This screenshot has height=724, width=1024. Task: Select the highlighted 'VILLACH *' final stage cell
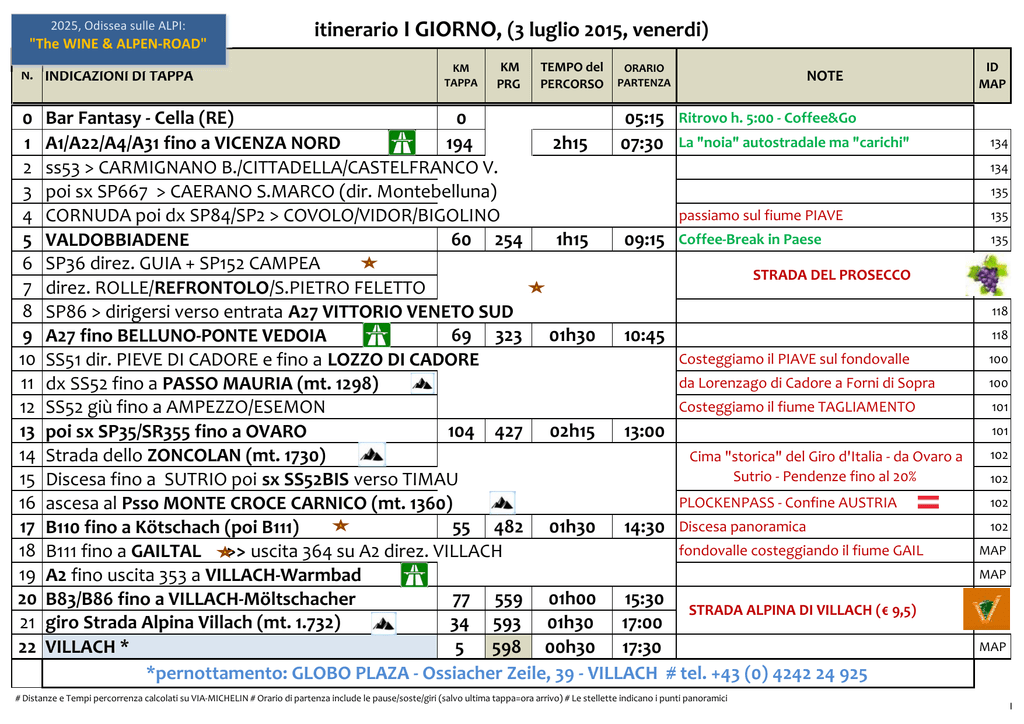(x=240, y=647)
